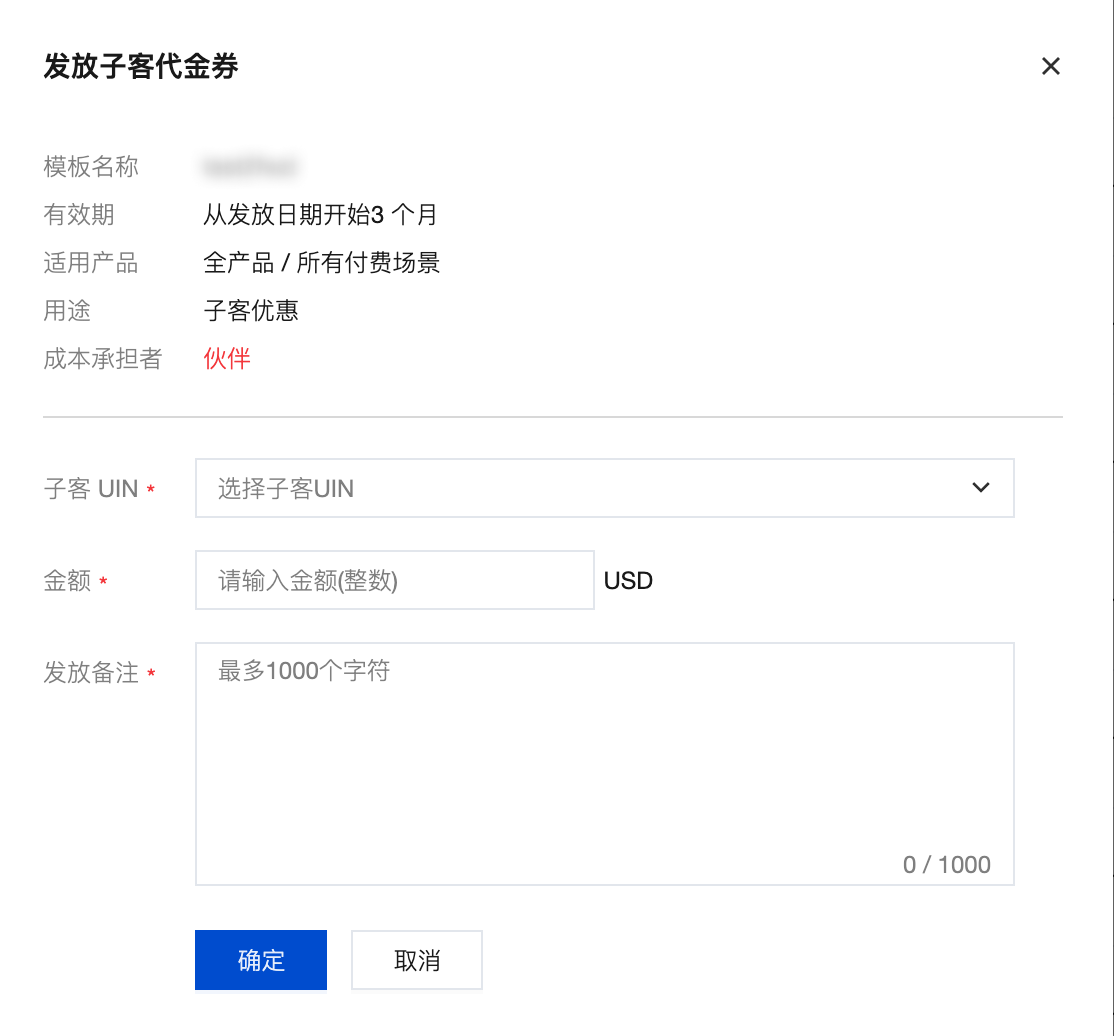This screenshot has height=1036, width=1114.
Task: Cancel using the 取消 button
Action: (x=417, y=960)
